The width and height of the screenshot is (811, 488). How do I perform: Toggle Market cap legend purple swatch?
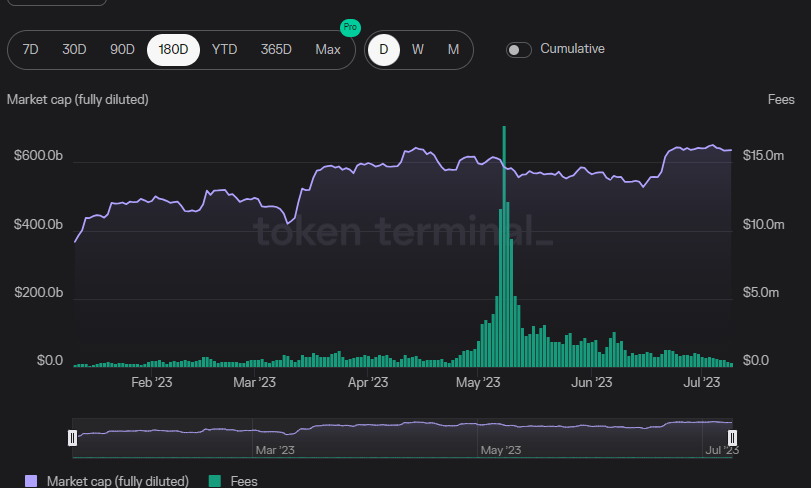tap(30, 481)
